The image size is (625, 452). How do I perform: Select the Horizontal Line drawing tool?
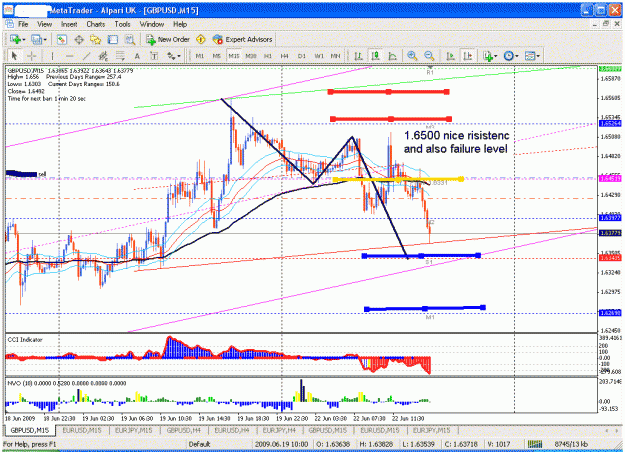(69, 56)
